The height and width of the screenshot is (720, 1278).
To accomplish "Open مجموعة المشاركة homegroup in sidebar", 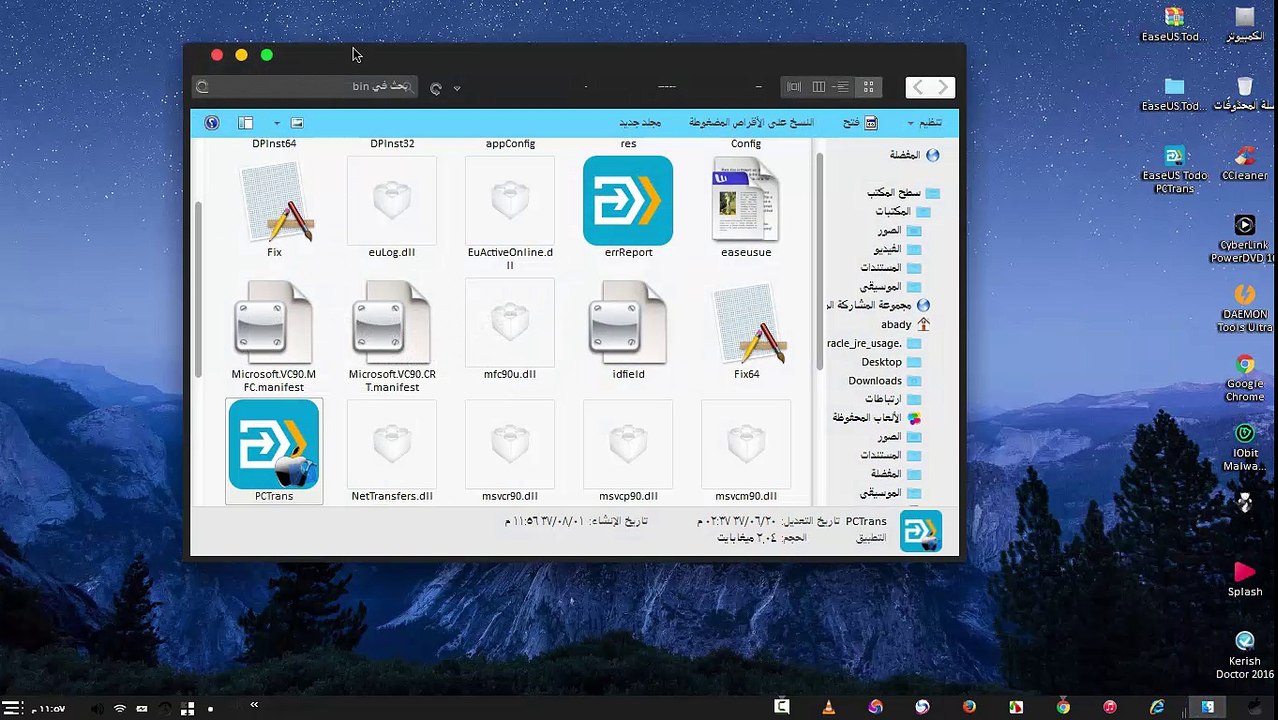I will [879, 305].
